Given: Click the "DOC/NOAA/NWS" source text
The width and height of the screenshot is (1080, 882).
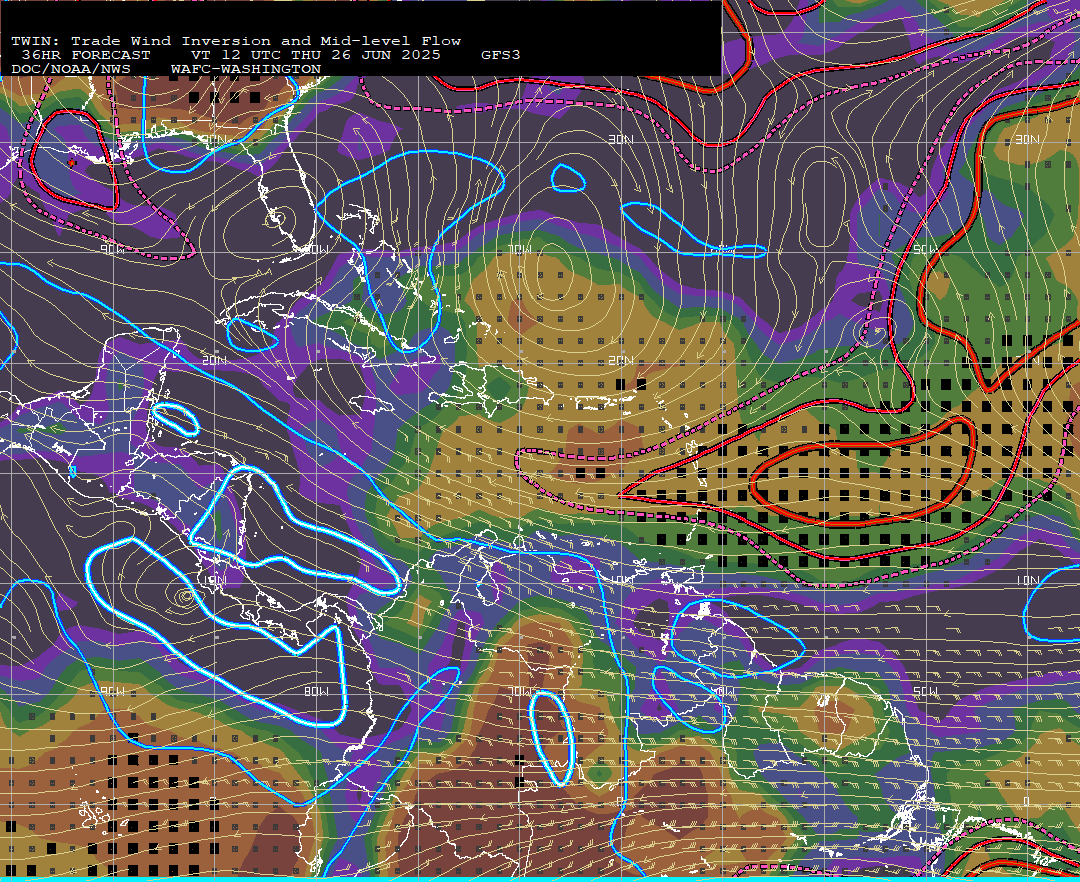Looking at the screenshot, I should [70, 70].
